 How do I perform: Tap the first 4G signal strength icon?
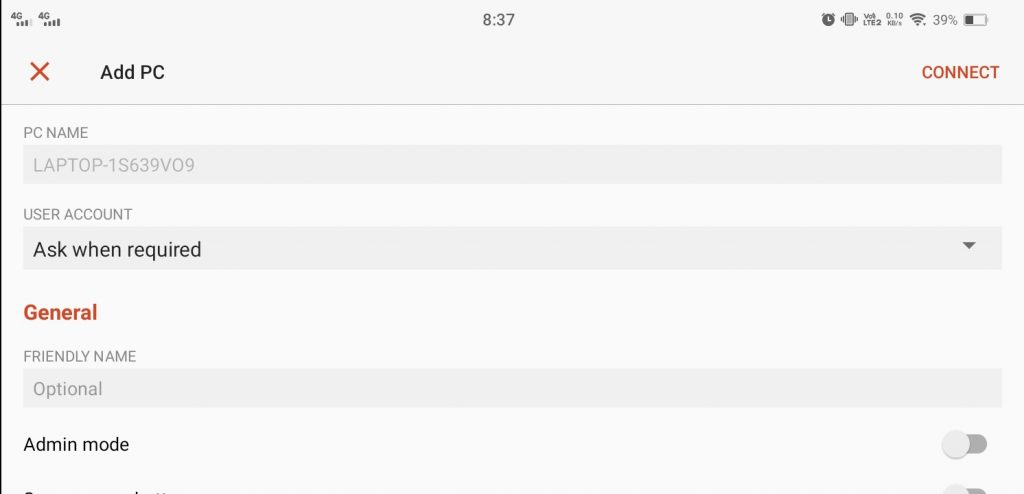pyautogui.click(x=21, y=19)
